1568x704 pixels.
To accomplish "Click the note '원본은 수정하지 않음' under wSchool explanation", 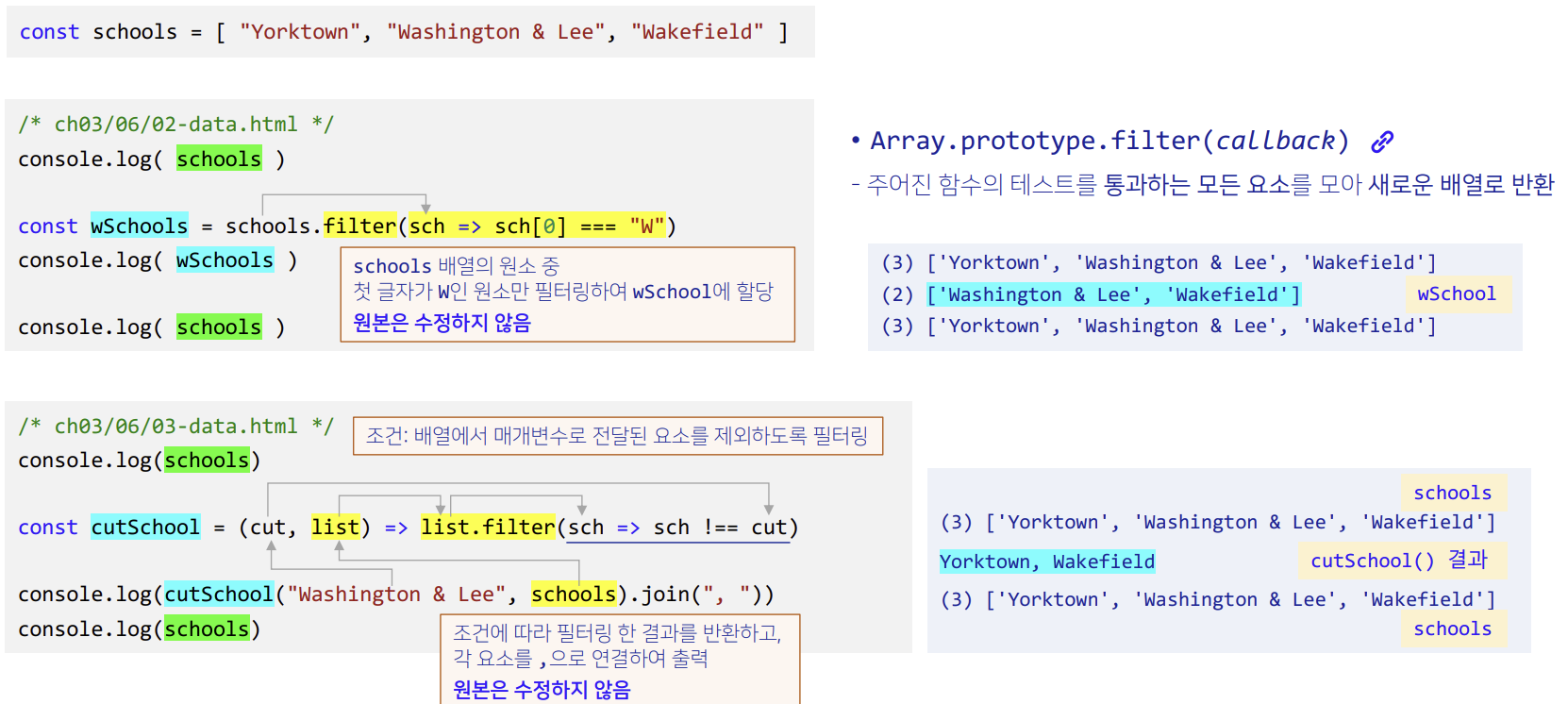I will coord(442,323).
